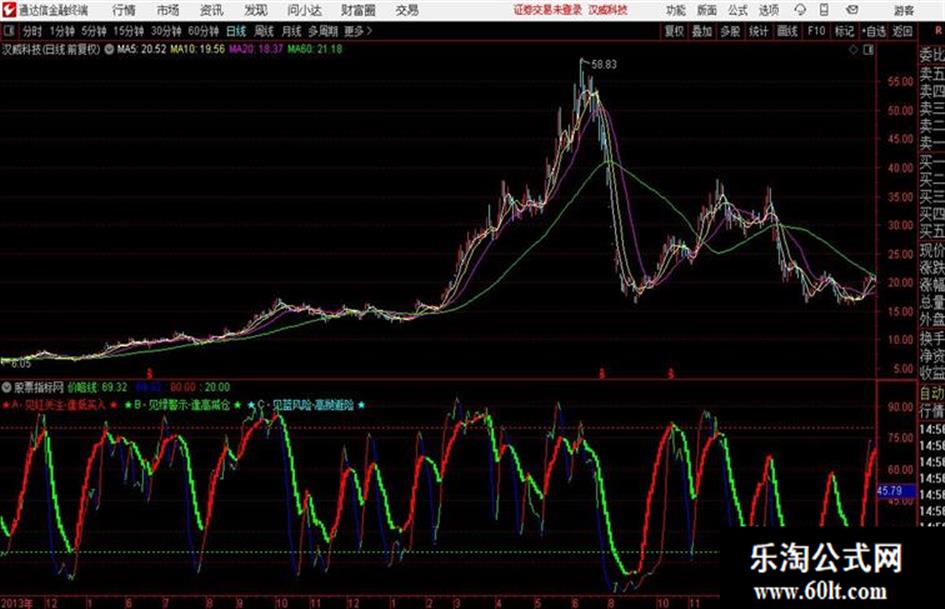The image size is (945, 609).
Task: Open the 资讯 menu
Action: (212, 10)
